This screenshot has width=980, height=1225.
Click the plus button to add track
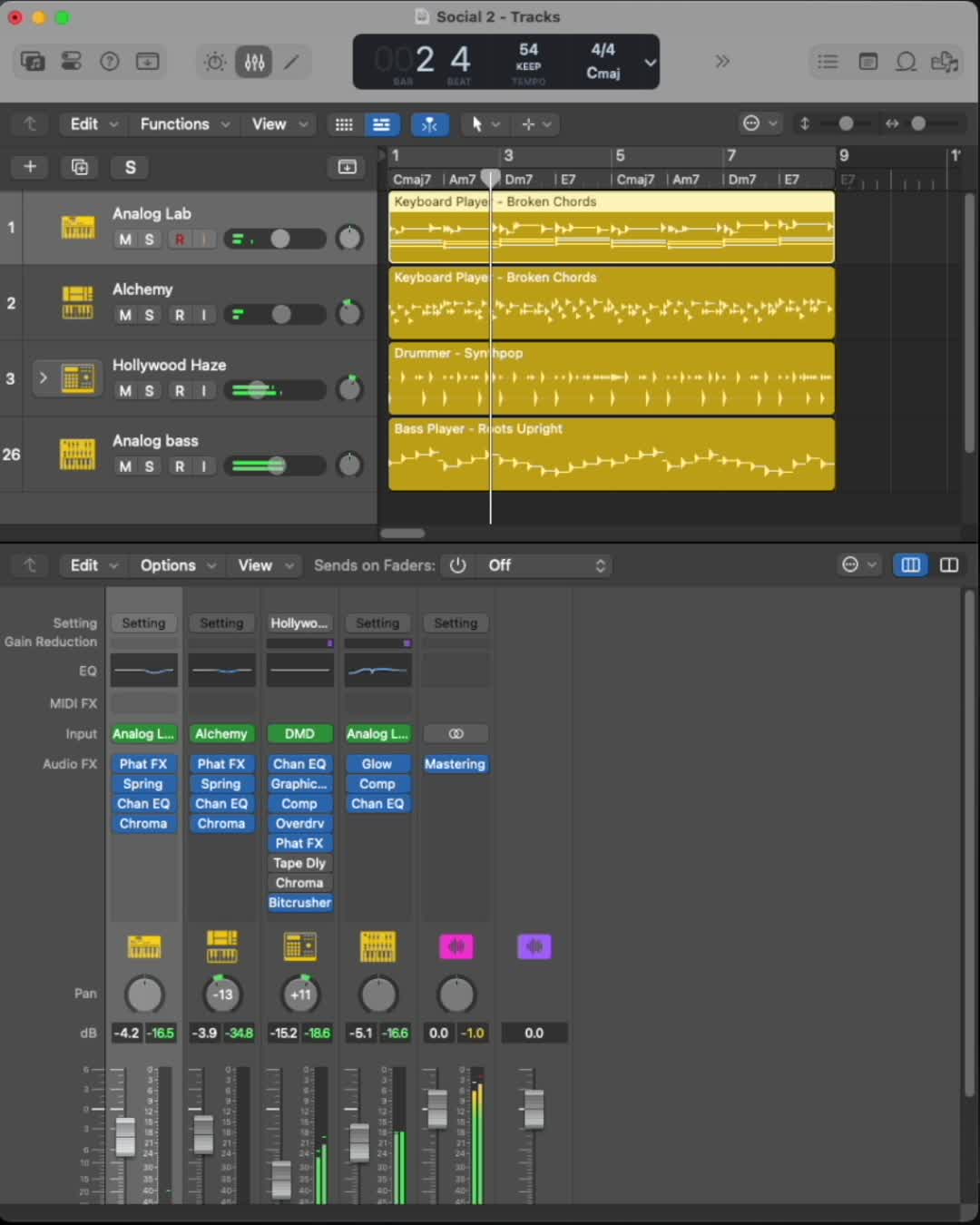[x=30, y=167]
